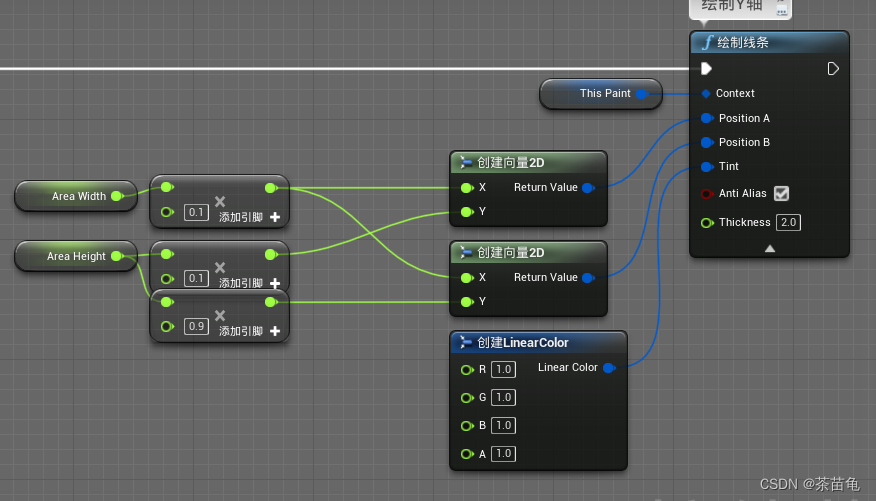Image resolution: width=876 pixels, height=501 pixels.
Task: Click 添加引脚 on the 0.9 multiply node
Action: point(249,331)
